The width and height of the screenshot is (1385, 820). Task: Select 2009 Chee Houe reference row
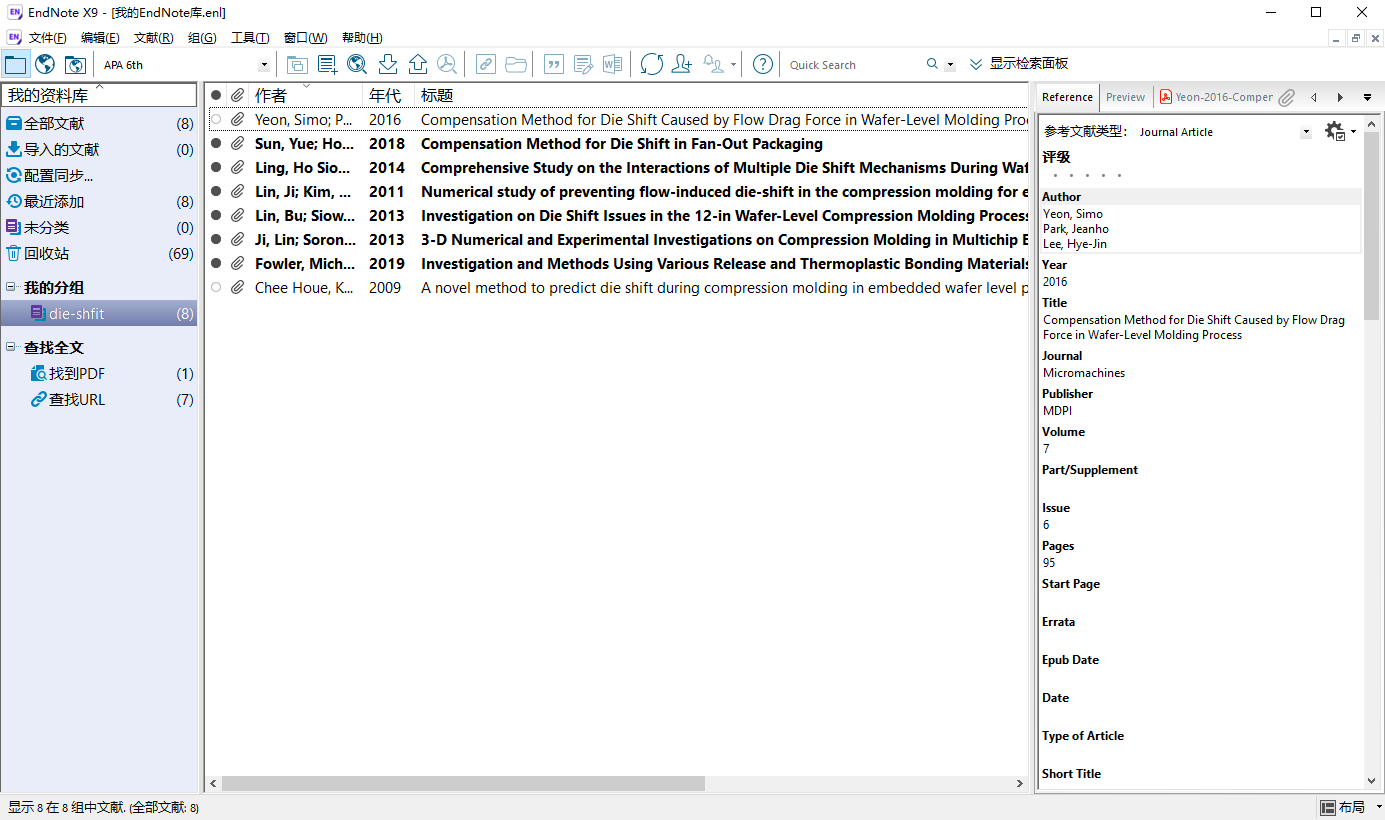pos(617,287)
